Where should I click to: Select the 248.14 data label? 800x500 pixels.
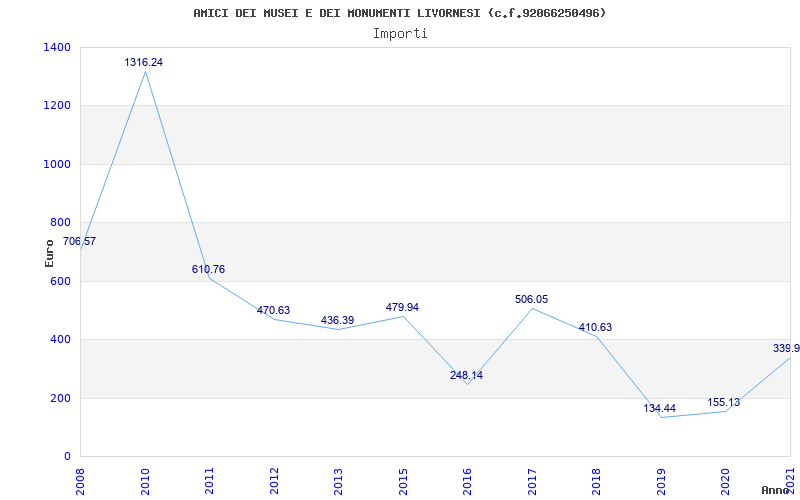tap(466, 376)
